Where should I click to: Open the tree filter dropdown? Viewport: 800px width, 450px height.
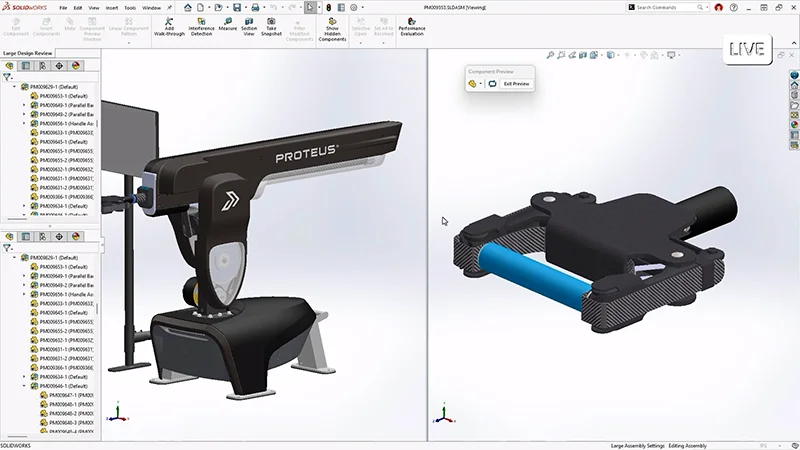(x=8, y=76)
